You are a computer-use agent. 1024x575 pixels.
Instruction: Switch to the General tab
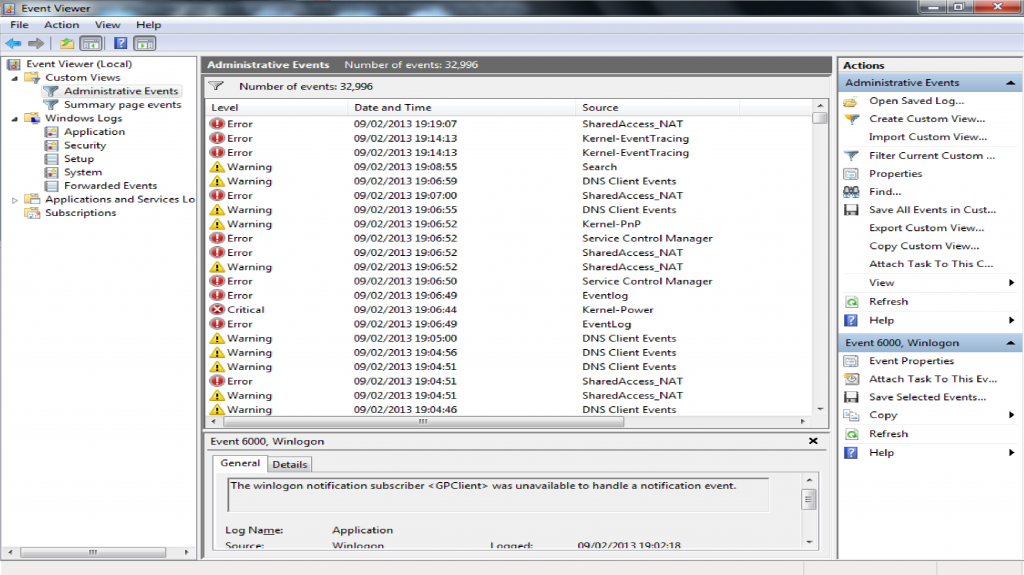click(x=240, y=463)
